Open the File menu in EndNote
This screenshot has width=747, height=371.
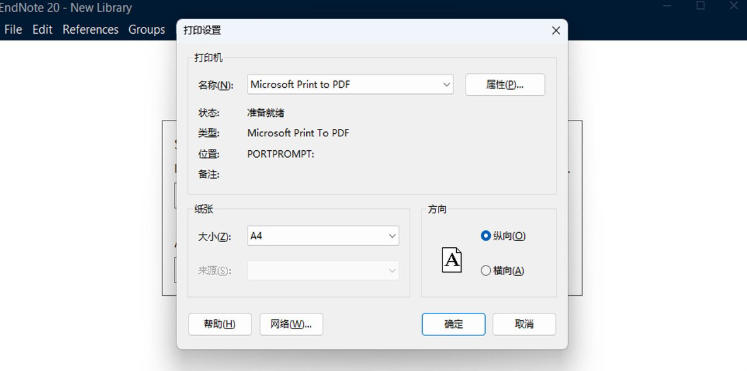13,30
